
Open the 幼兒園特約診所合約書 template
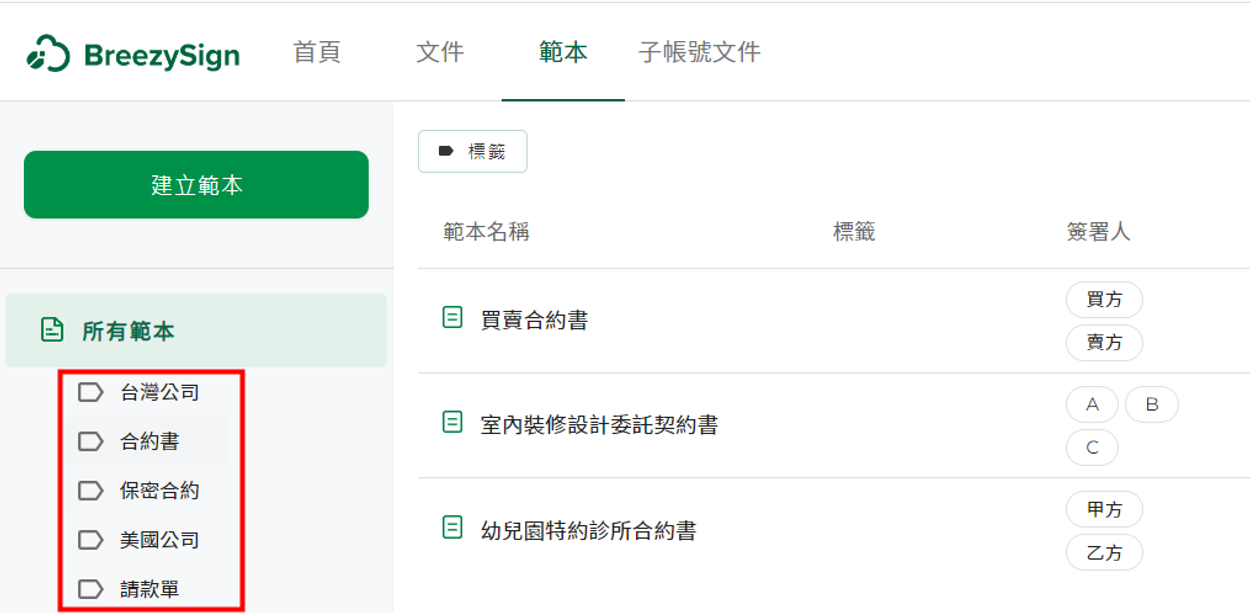(588, 530)
